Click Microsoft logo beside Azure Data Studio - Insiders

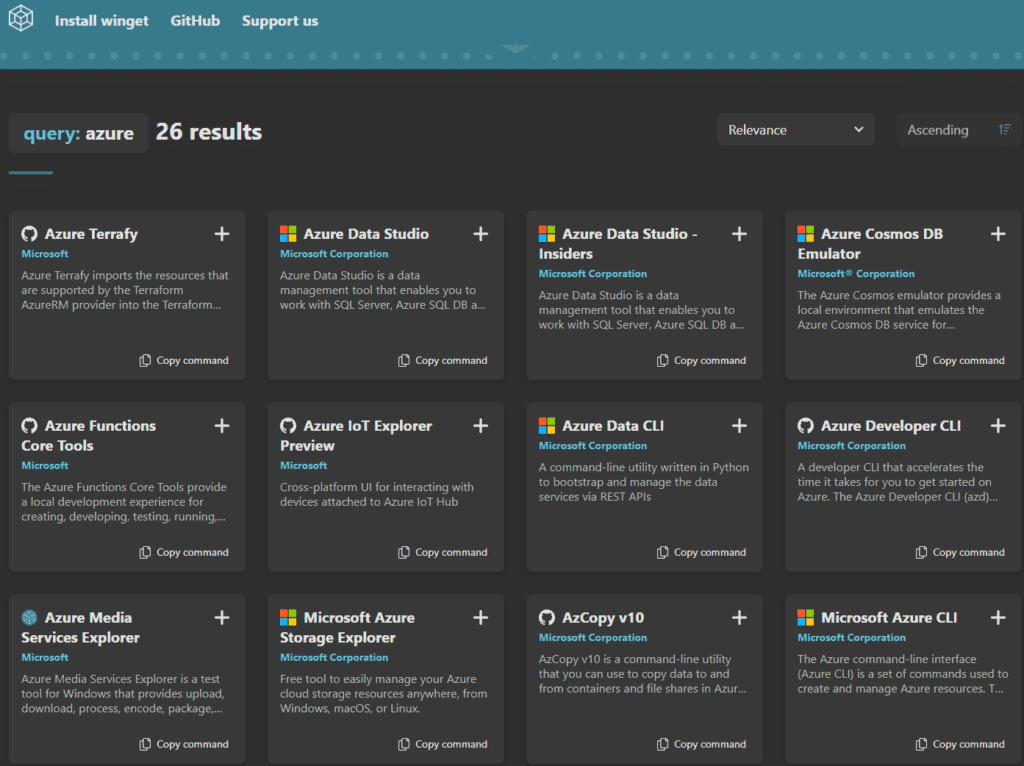tap(547, 234)
